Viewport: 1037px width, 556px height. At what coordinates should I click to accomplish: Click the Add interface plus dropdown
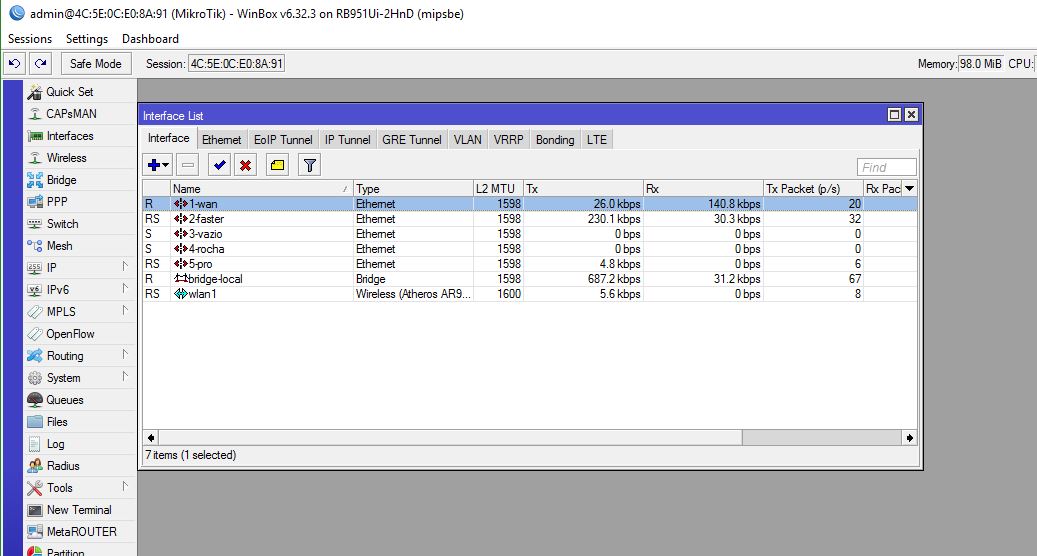(158, 165)
